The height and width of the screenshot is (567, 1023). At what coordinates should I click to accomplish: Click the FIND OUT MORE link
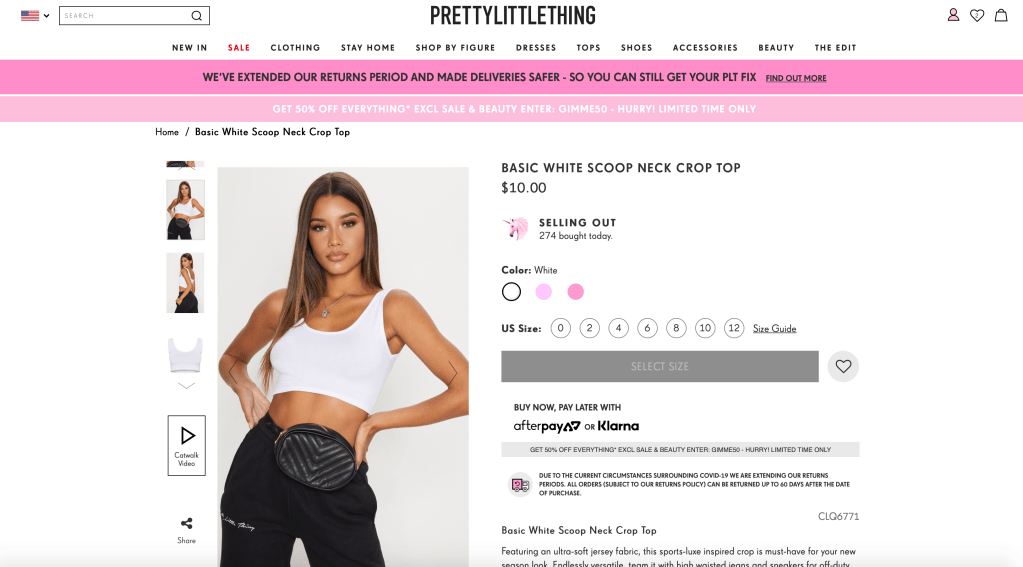[796, 78]
